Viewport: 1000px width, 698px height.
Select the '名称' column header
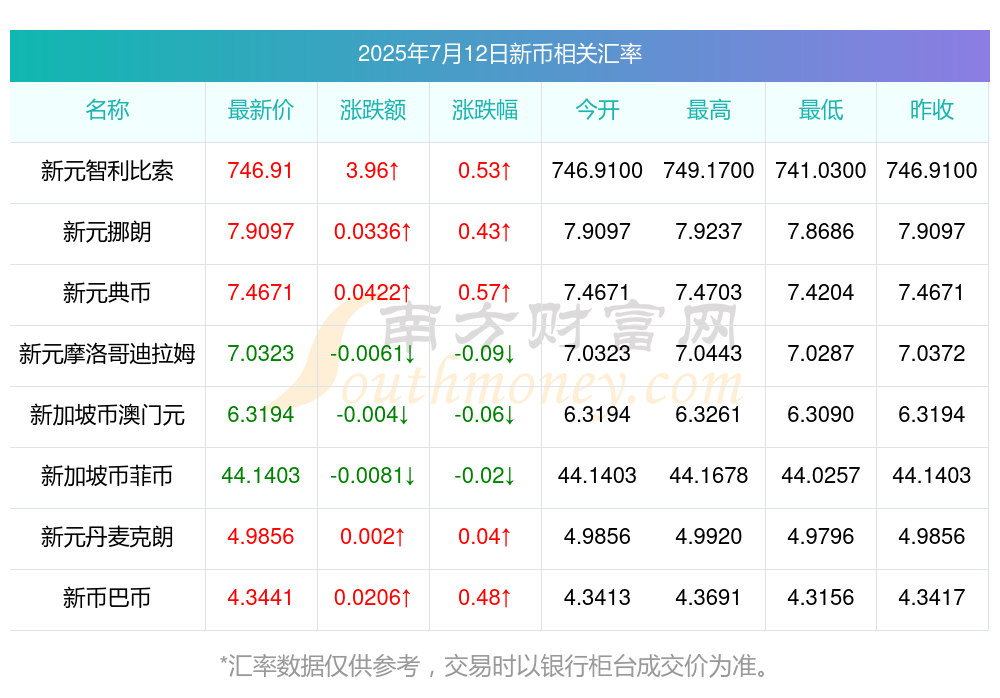[107, 110]
